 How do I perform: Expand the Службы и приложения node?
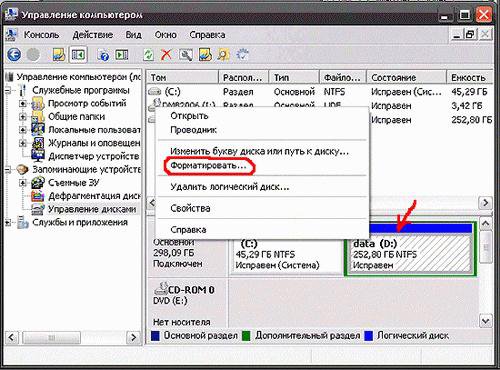[x=8, y=222]
